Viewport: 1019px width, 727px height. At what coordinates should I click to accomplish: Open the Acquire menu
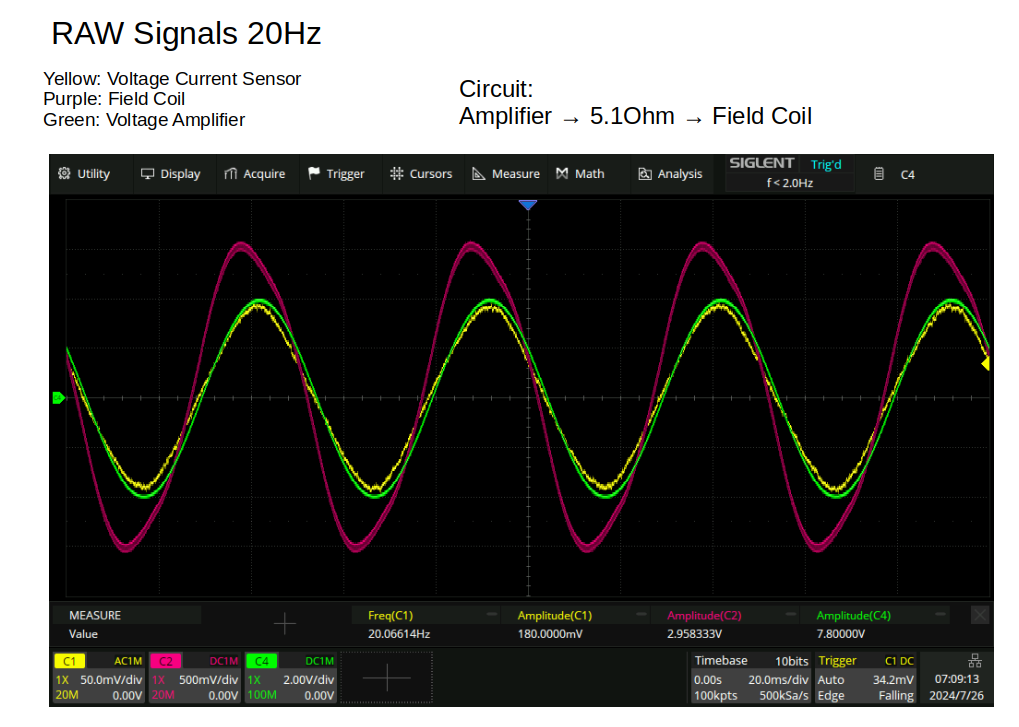(255, 174)
